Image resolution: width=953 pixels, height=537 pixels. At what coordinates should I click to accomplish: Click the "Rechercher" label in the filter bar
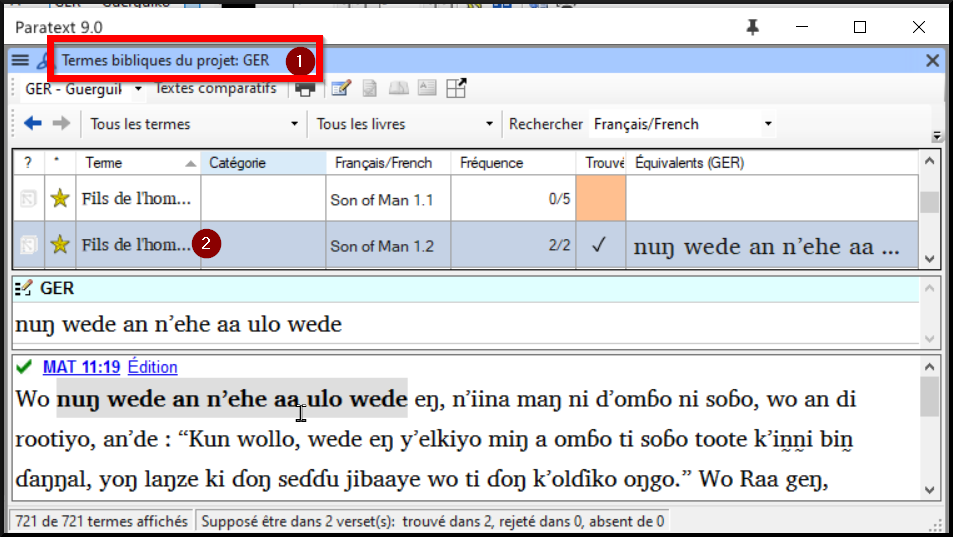click(x=546, y=124)
